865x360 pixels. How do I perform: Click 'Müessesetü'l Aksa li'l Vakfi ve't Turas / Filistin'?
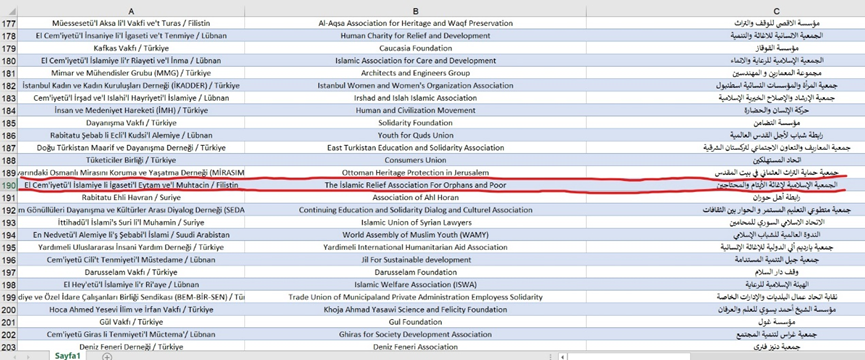[x=131, y=23]
